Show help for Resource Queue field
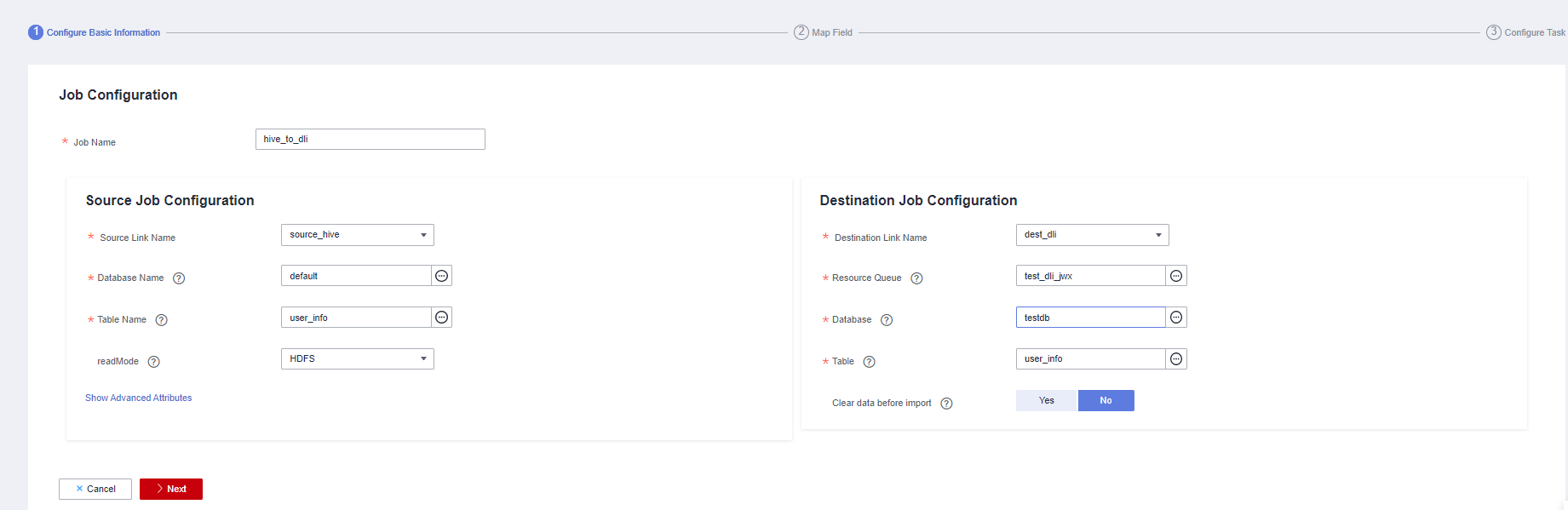This screenshot has width=1568, height=510. tap(916, 278)
